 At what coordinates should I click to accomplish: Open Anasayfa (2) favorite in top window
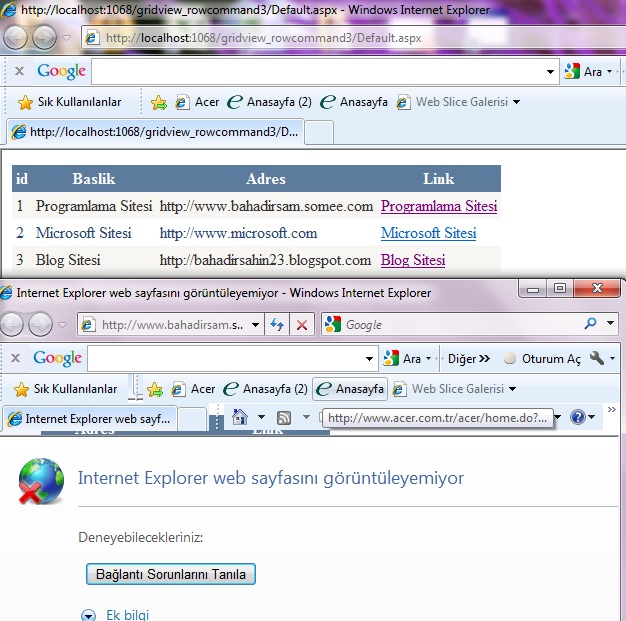point(269,102)
